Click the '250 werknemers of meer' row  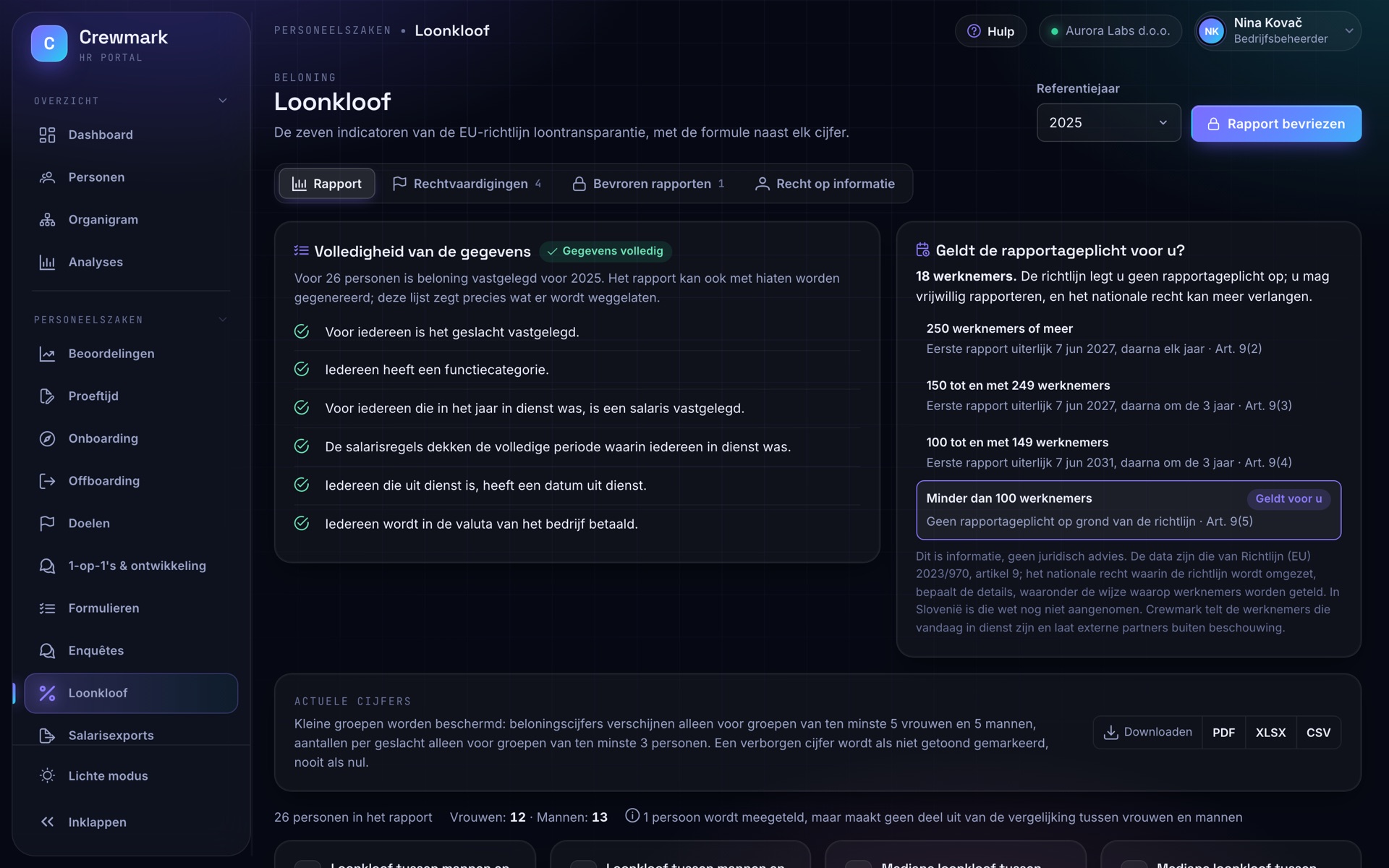click(1129, 339)
